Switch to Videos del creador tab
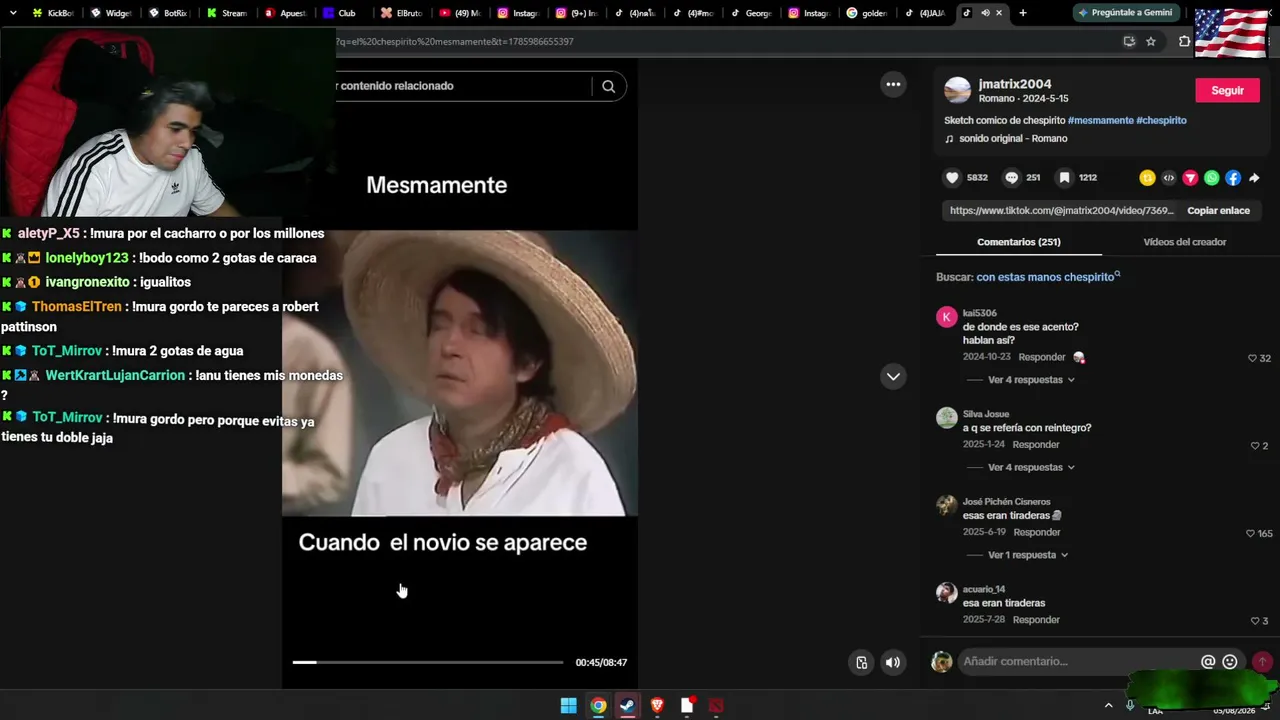This screenshot has width=1280, height=720. click(x=1185, y=242)
